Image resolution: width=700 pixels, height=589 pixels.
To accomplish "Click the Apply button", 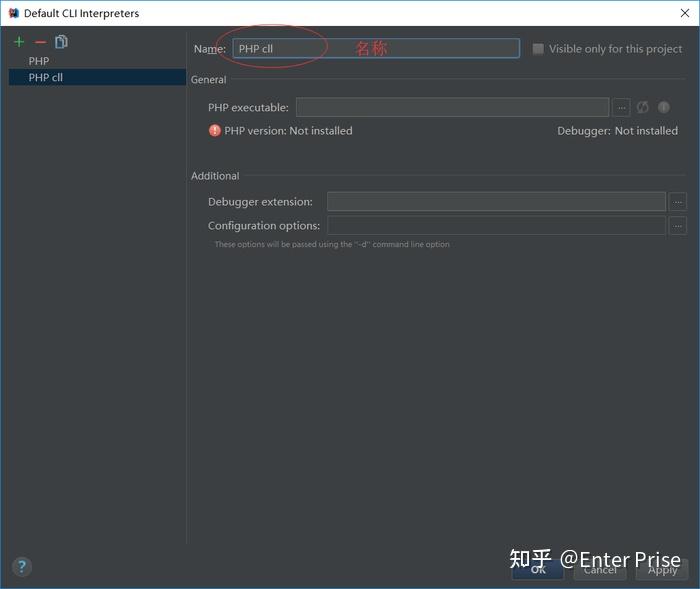I will click(x=662, y=570).
